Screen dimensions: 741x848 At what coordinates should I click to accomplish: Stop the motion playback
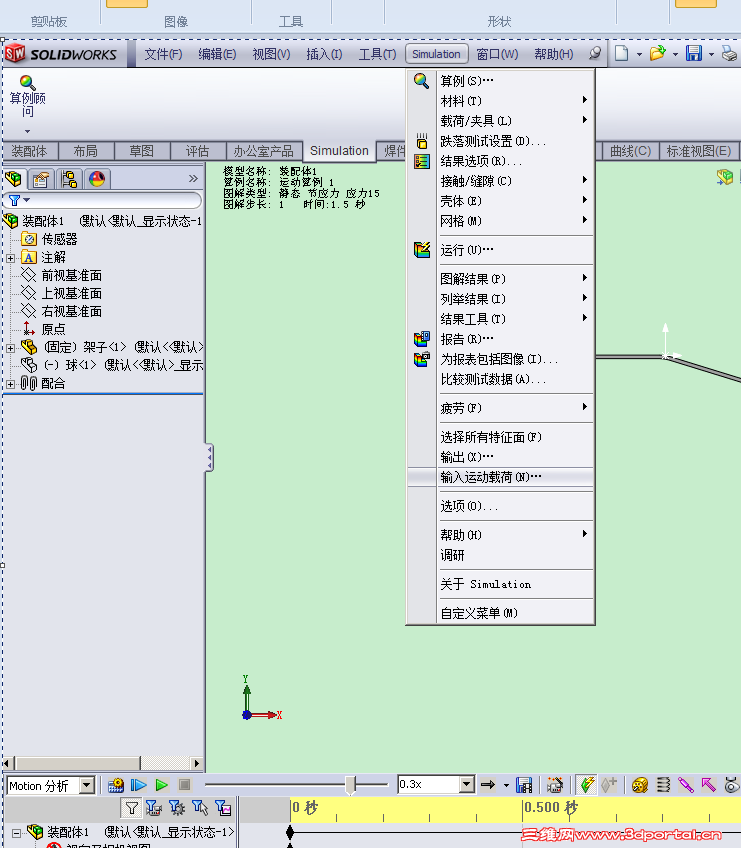tap(184, 785)
